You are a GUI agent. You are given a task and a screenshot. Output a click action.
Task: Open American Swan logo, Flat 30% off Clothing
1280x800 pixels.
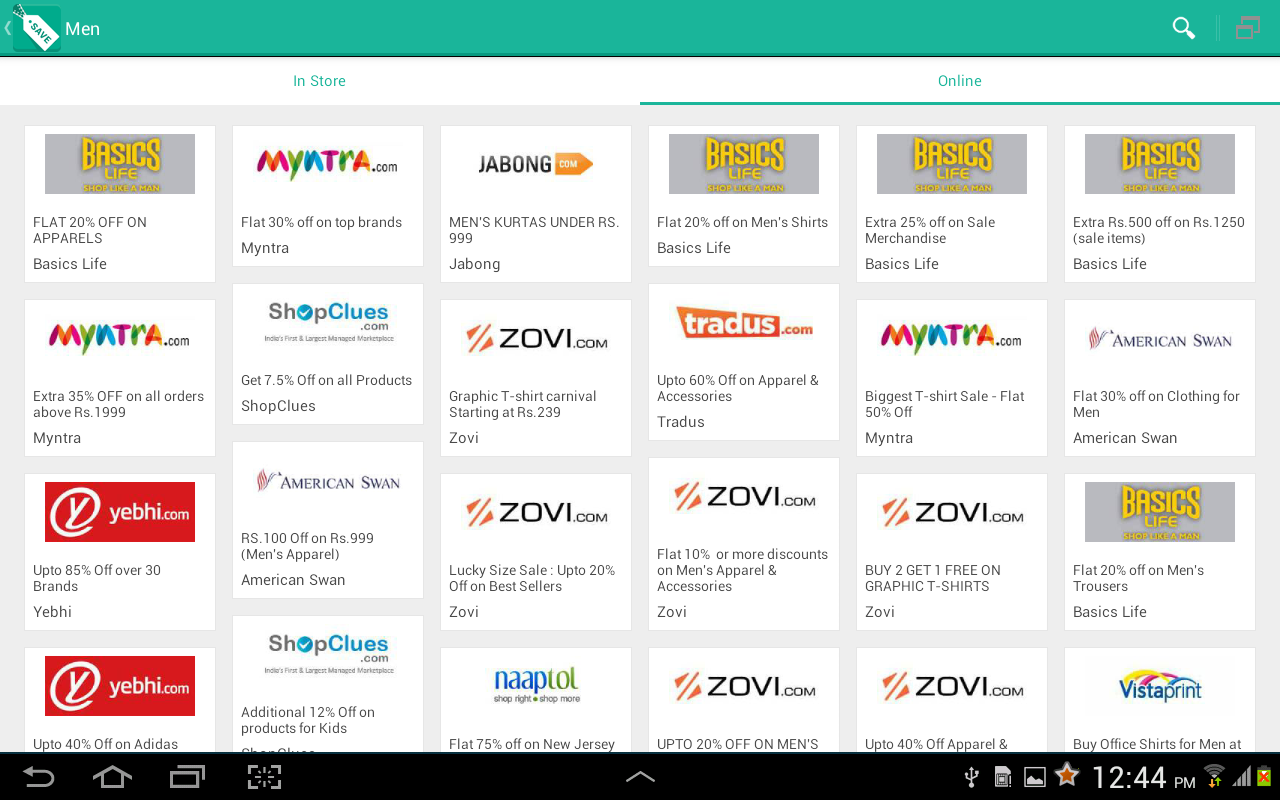pos(1160,340)
